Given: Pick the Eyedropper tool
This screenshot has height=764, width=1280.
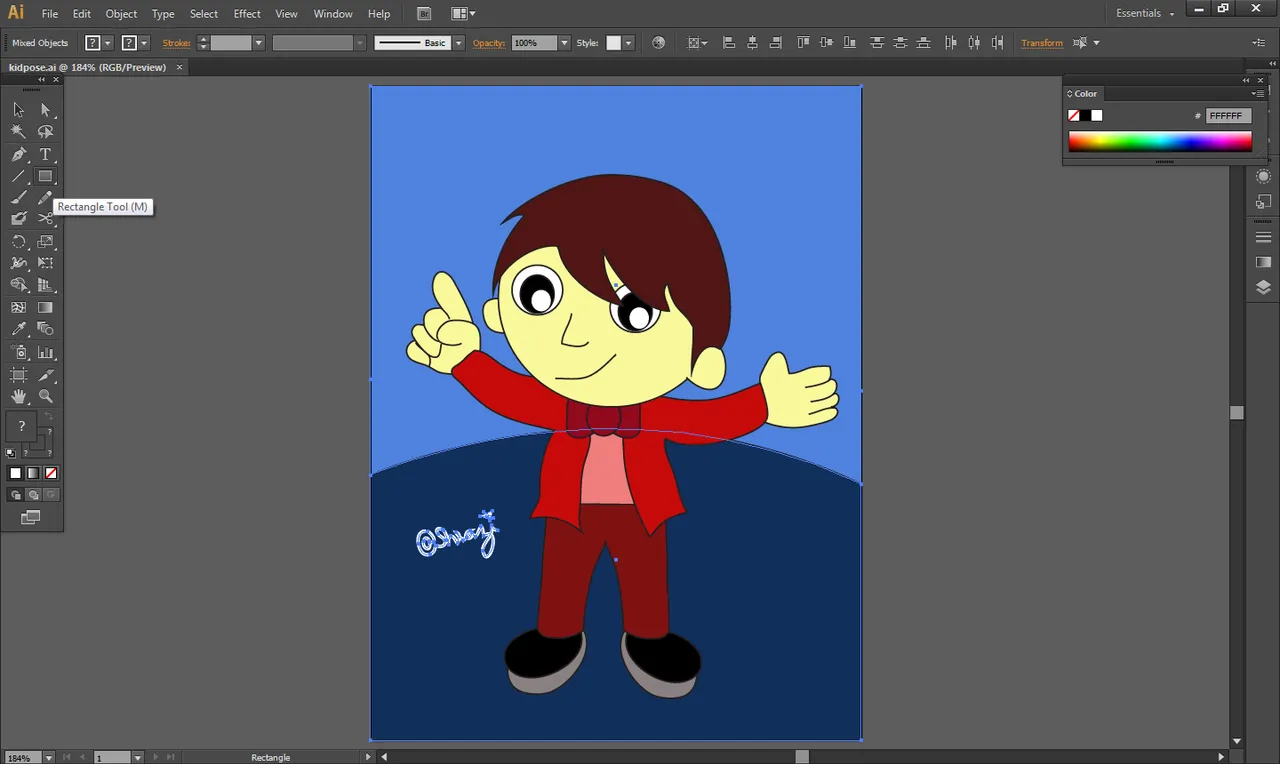Looking at the screenshot, I should tap(18, 329).
